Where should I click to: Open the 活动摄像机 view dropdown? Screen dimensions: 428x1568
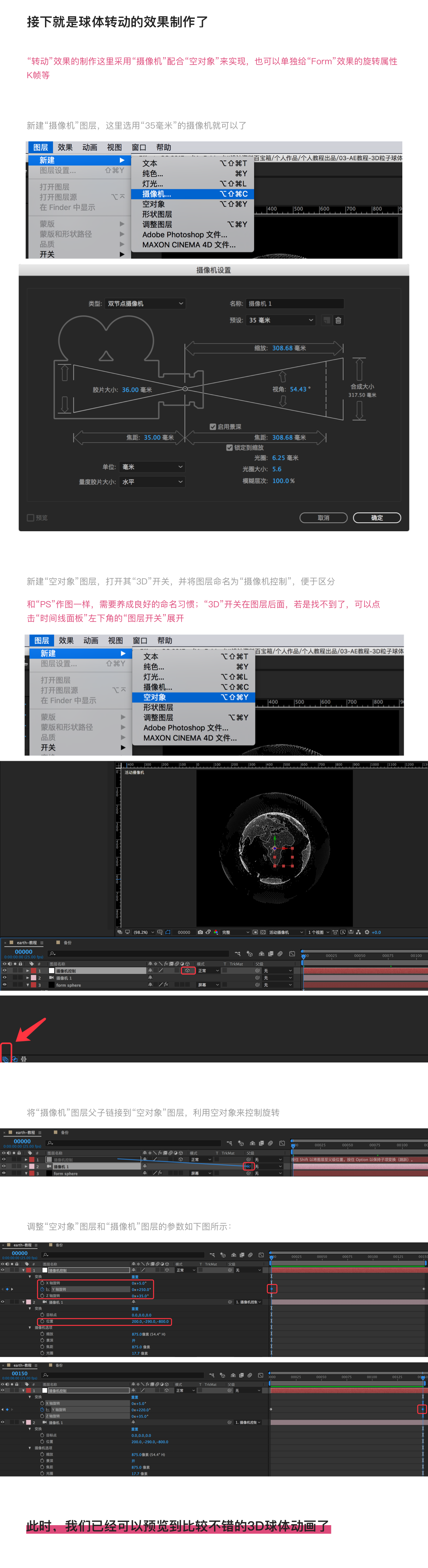tap(286, 932)
